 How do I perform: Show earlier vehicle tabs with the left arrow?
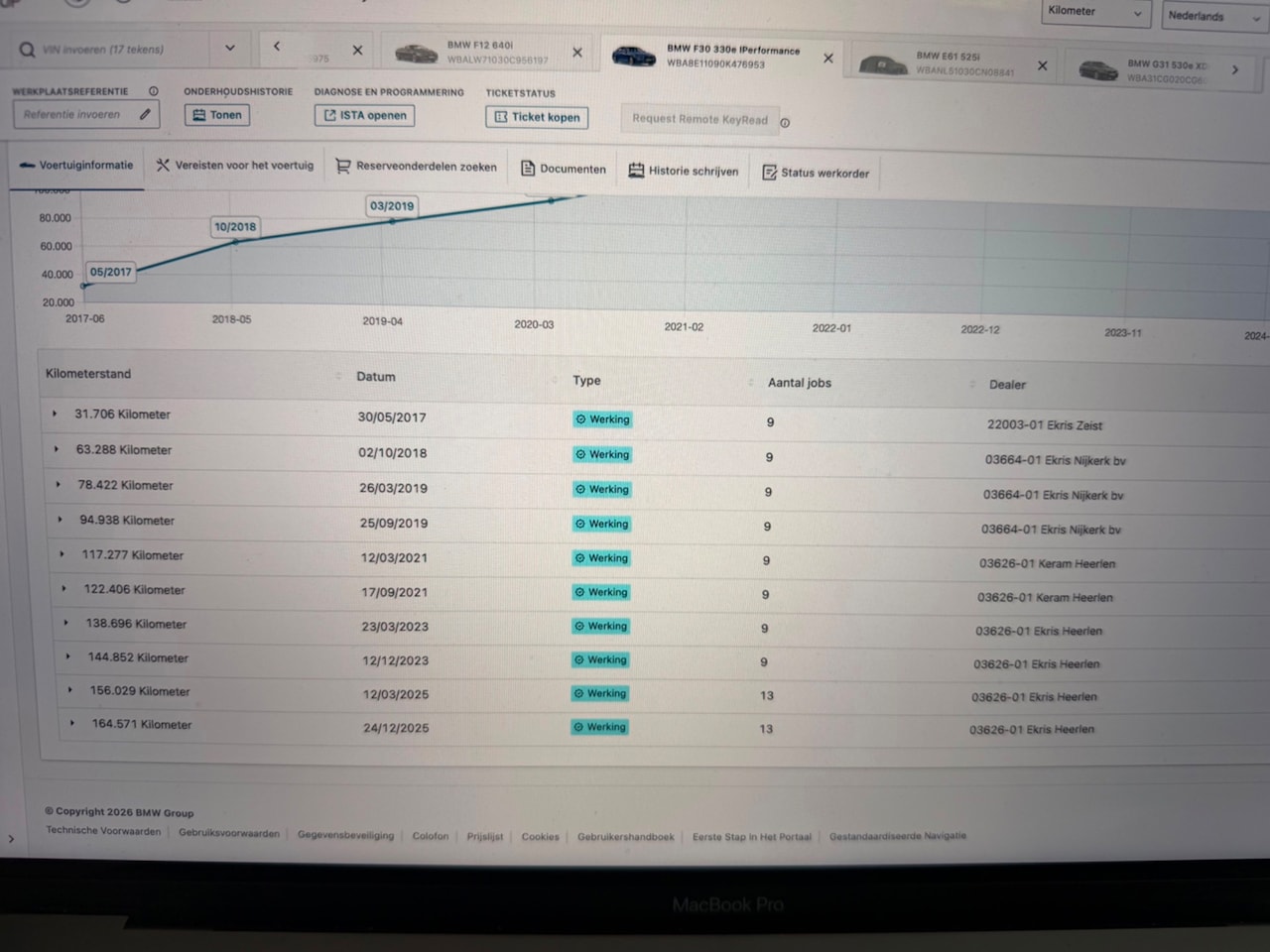click(277, 46)
